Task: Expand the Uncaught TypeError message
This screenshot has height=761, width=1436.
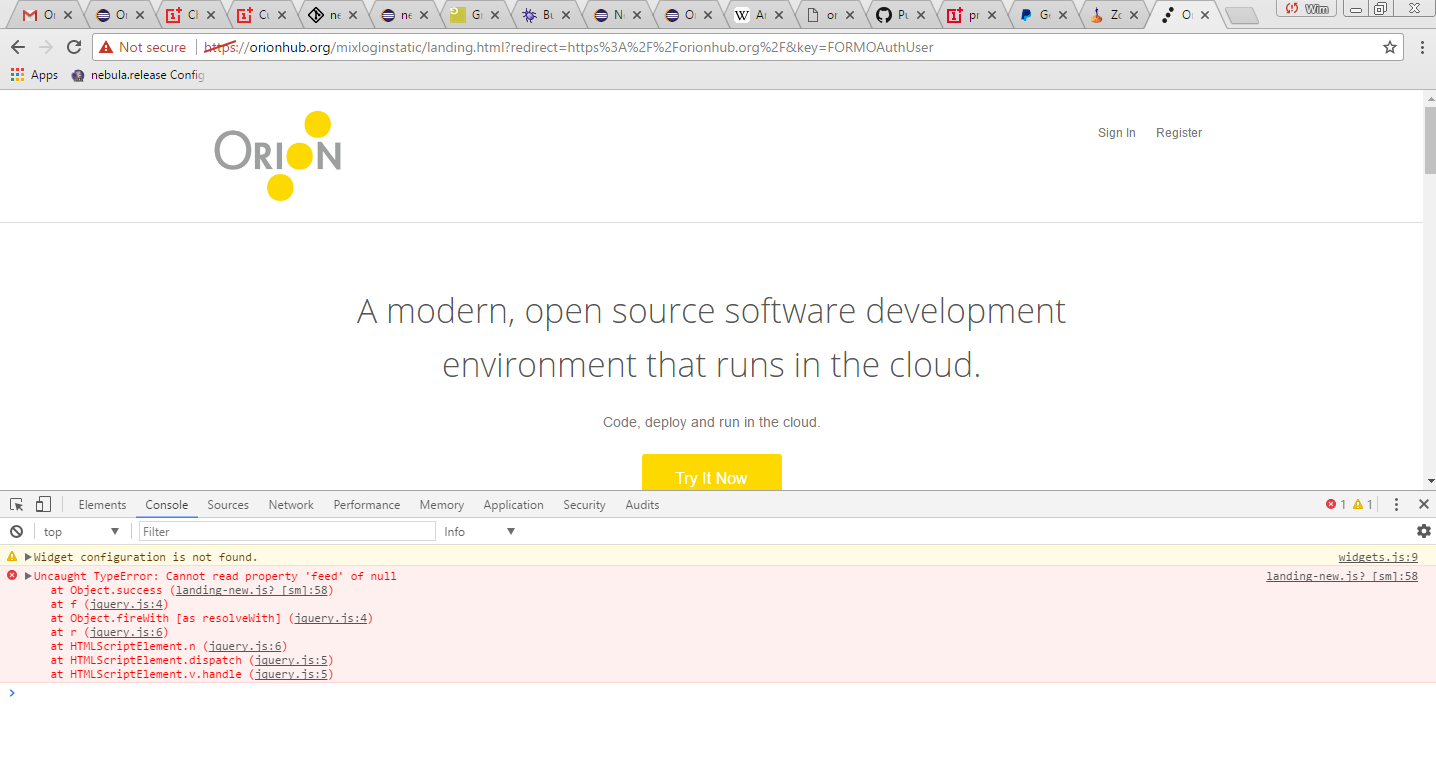Action: coord(29,576)
